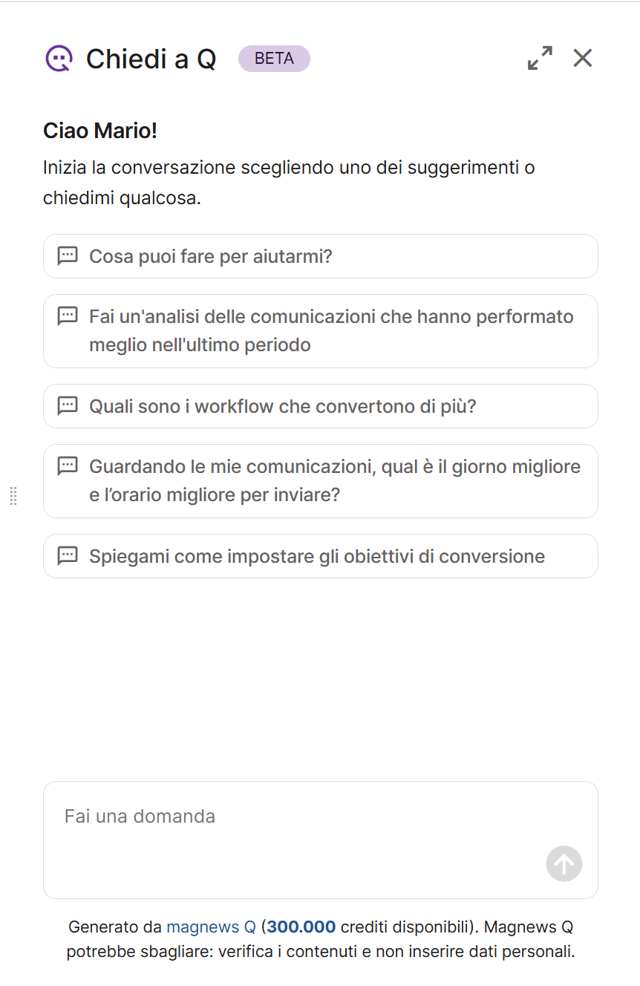Screen dimensions: 640x986
Task: Choose the best-performing communications analysis suggestion
Action: (x=330, y=331)
